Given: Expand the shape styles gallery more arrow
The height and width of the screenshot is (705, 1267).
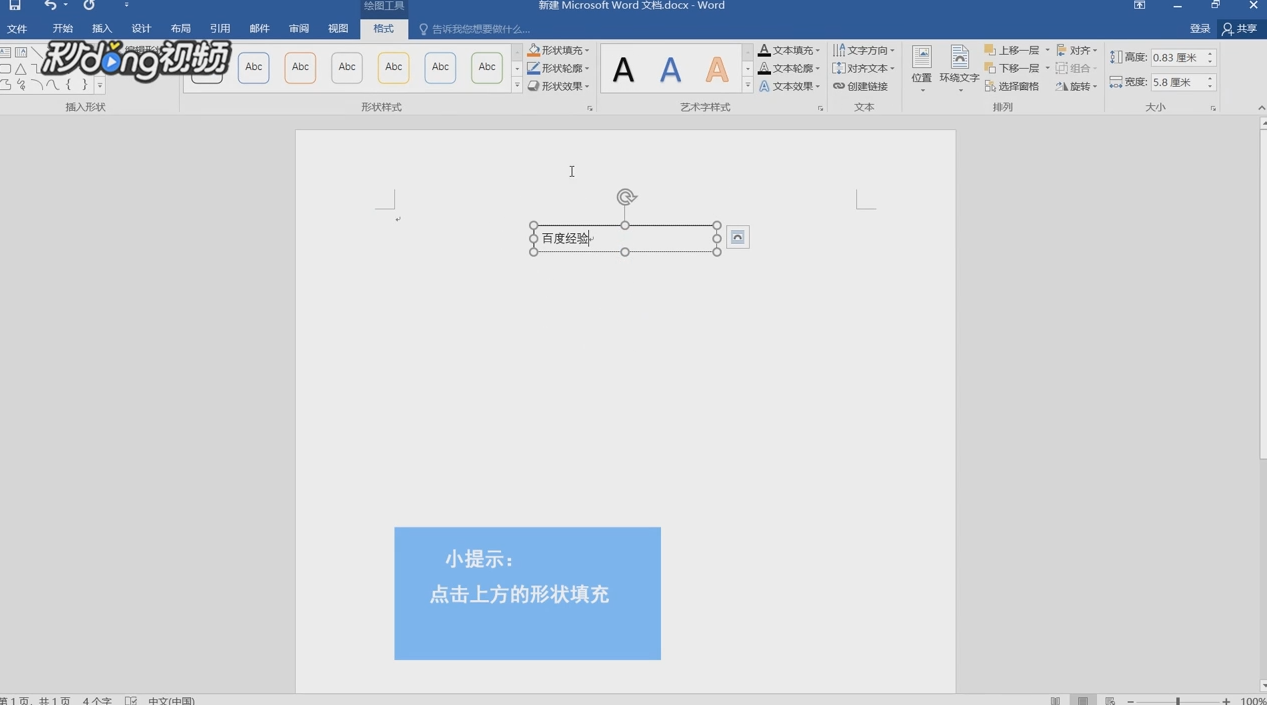Looking at the screenshot, I should click(x=517, y=86).
